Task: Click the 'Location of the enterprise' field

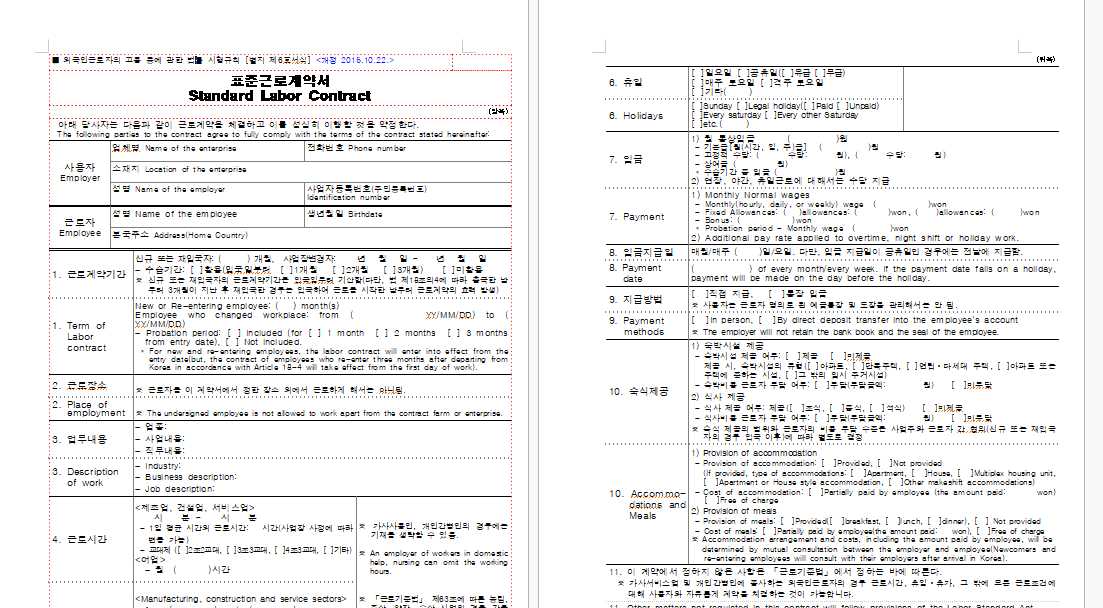Action: click(311, 172)
